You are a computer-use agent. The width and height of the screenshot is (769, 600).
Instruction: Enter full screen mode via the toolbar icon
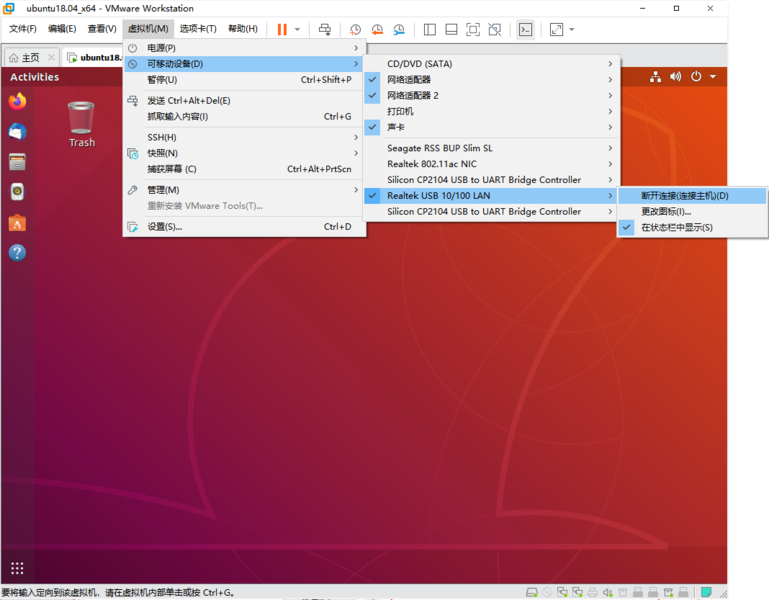pyautogui.click(x=473, y=29)
